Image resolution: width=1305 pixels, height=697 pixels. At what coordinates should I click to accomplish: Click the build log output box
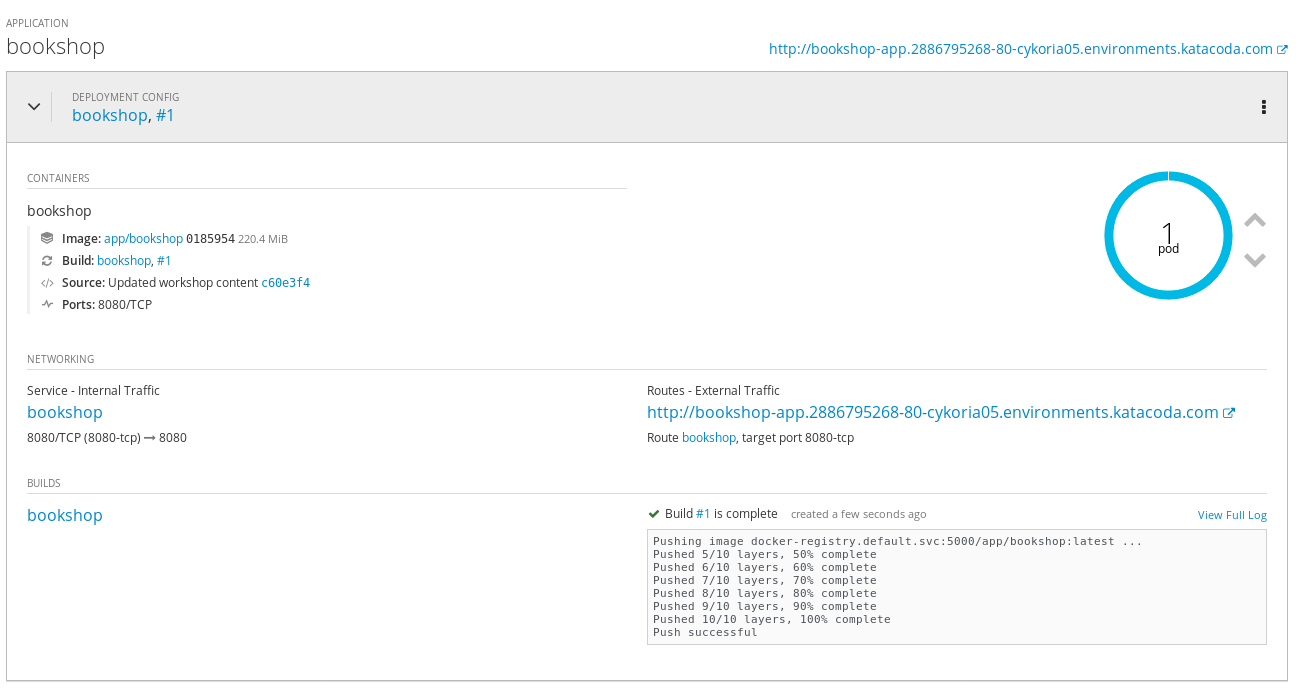pyautogui.click(x=957, y=587)
